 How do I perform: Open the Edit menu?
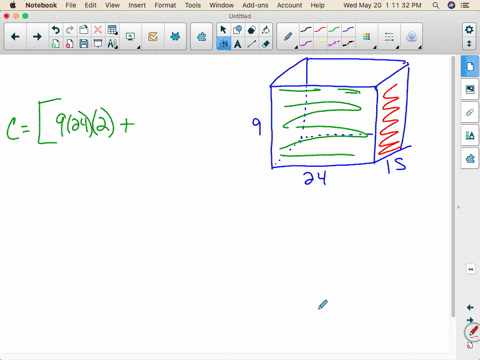90,5
